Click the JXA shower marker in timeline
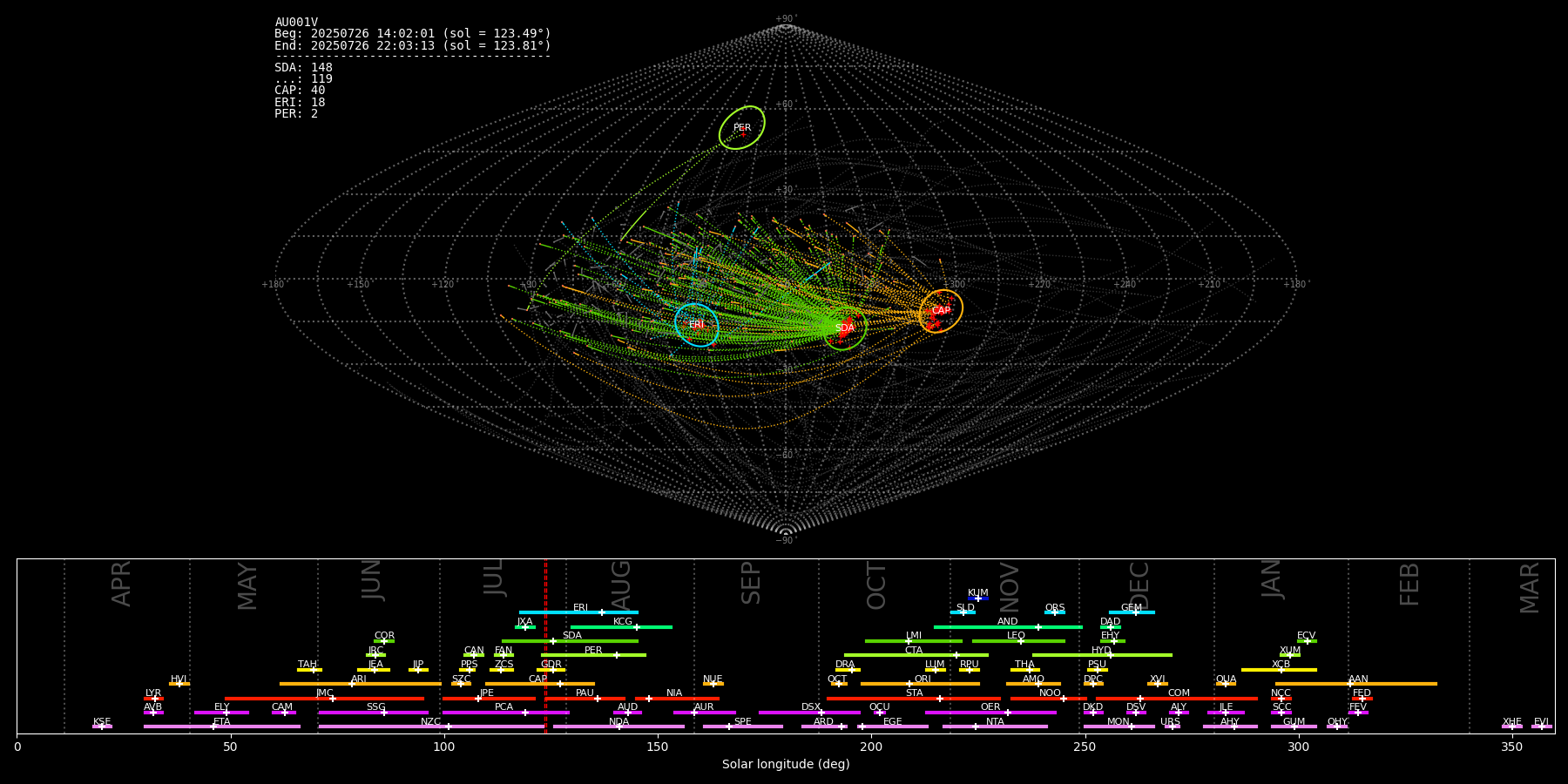 tap(525, 626)
